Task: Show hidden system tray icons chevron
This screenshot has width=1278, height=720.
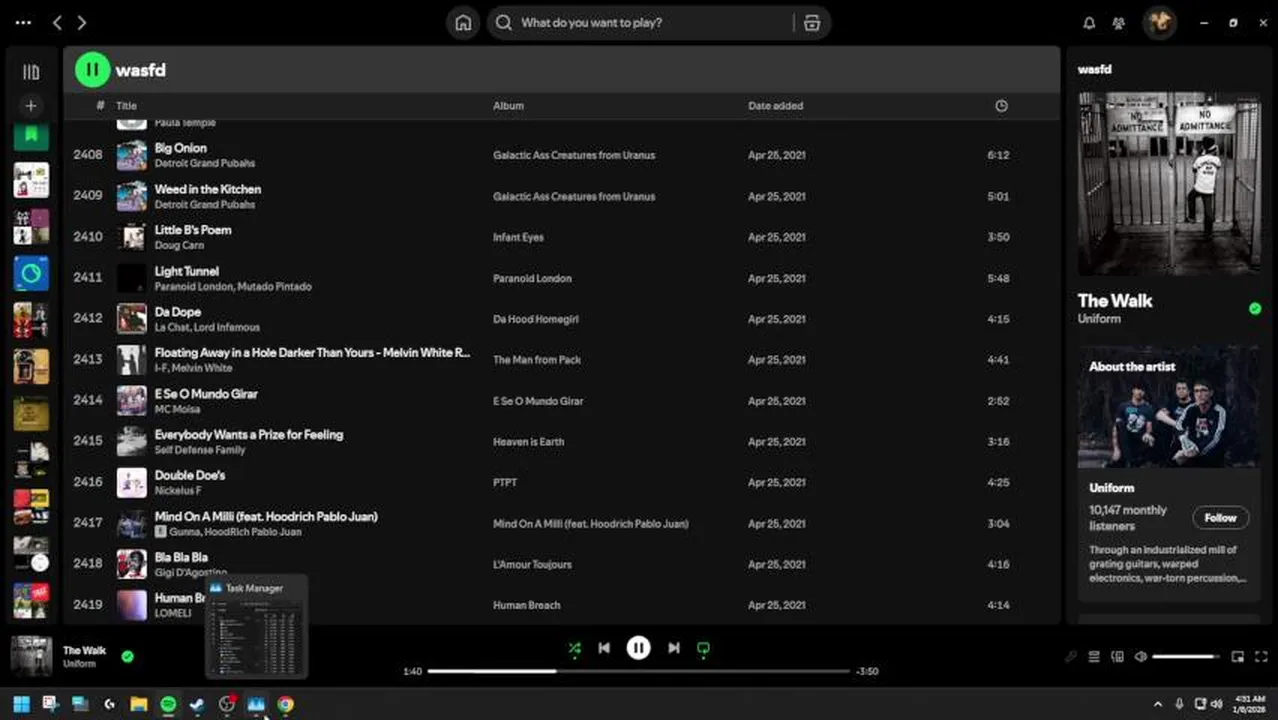Action: (1158, 704)
